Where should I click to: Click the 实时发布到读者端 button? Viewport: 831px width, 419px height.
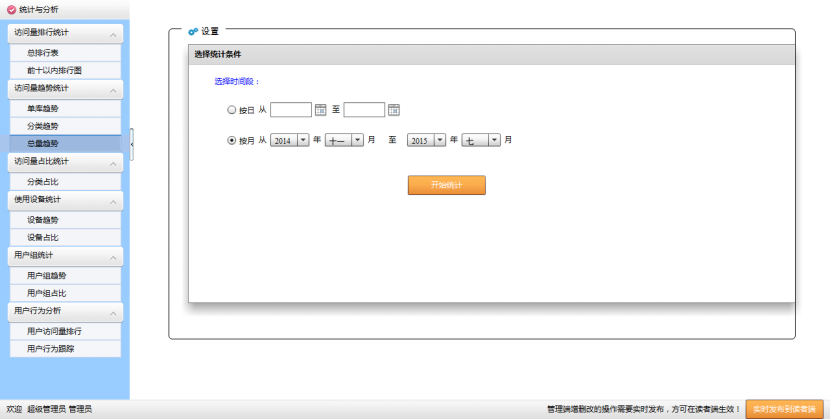click(784, 409)
